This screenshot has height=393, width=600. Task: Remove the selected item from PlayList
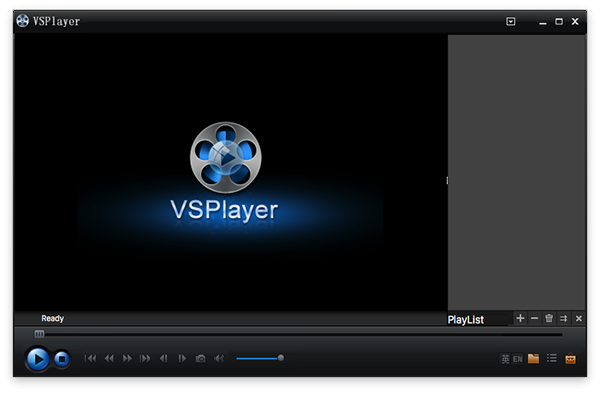[535, 318]
